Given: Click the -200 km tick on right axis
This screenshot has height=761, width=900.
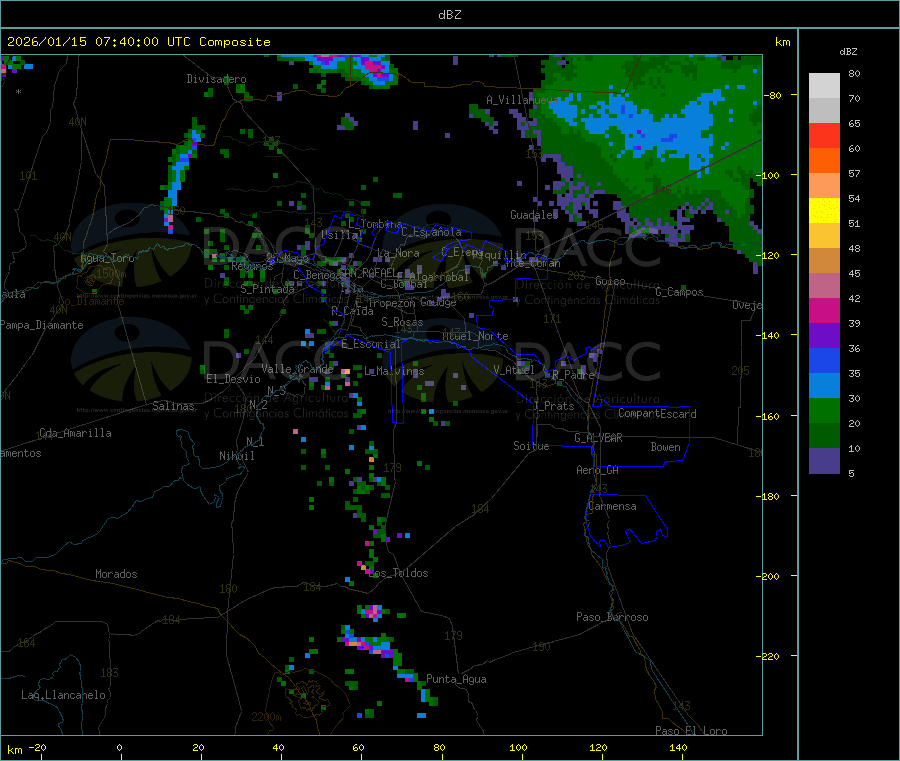Looking at the screenshot, I should point(767,576).
